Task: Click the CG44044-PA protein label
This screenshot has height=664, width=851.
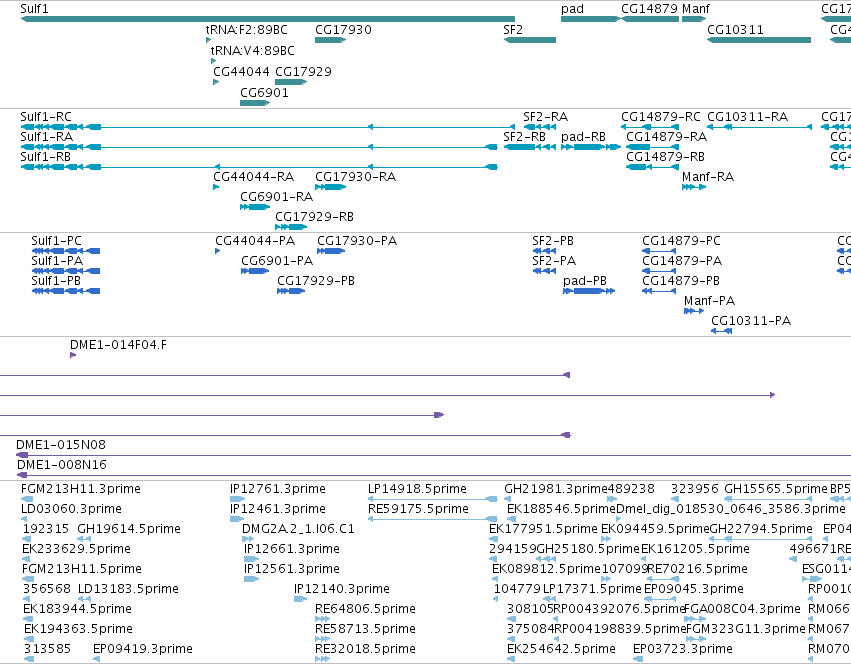Action: click(x=255, y=241)
